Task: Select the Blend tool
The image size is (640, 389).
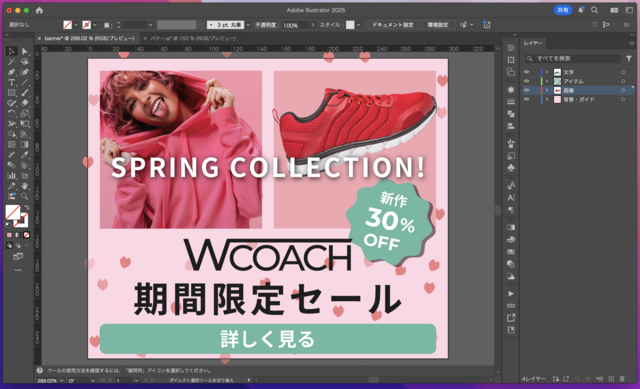Action: point(11,165)
